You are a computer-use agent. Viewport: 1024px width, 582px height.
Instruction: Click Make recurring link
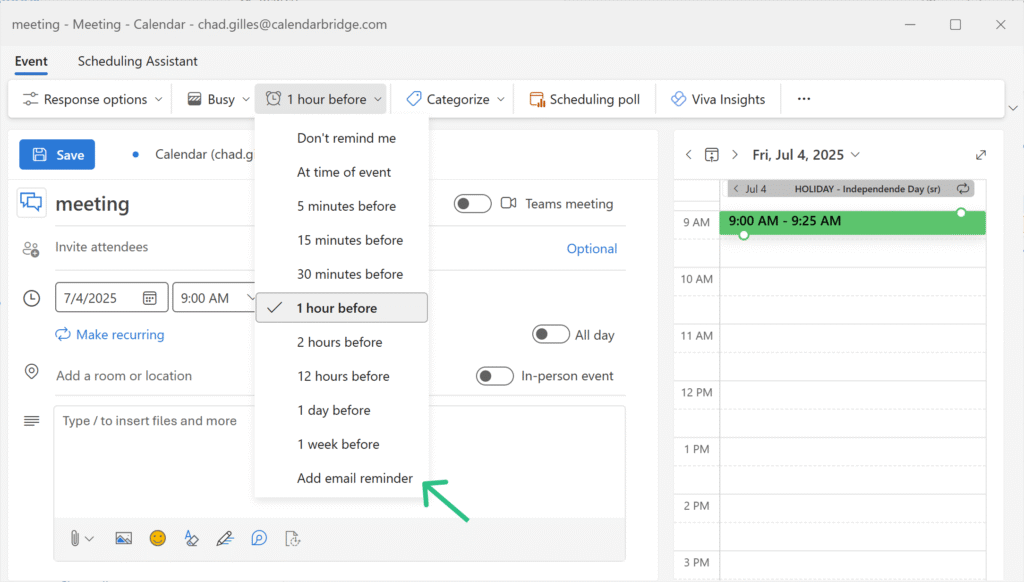coord(110,334)
